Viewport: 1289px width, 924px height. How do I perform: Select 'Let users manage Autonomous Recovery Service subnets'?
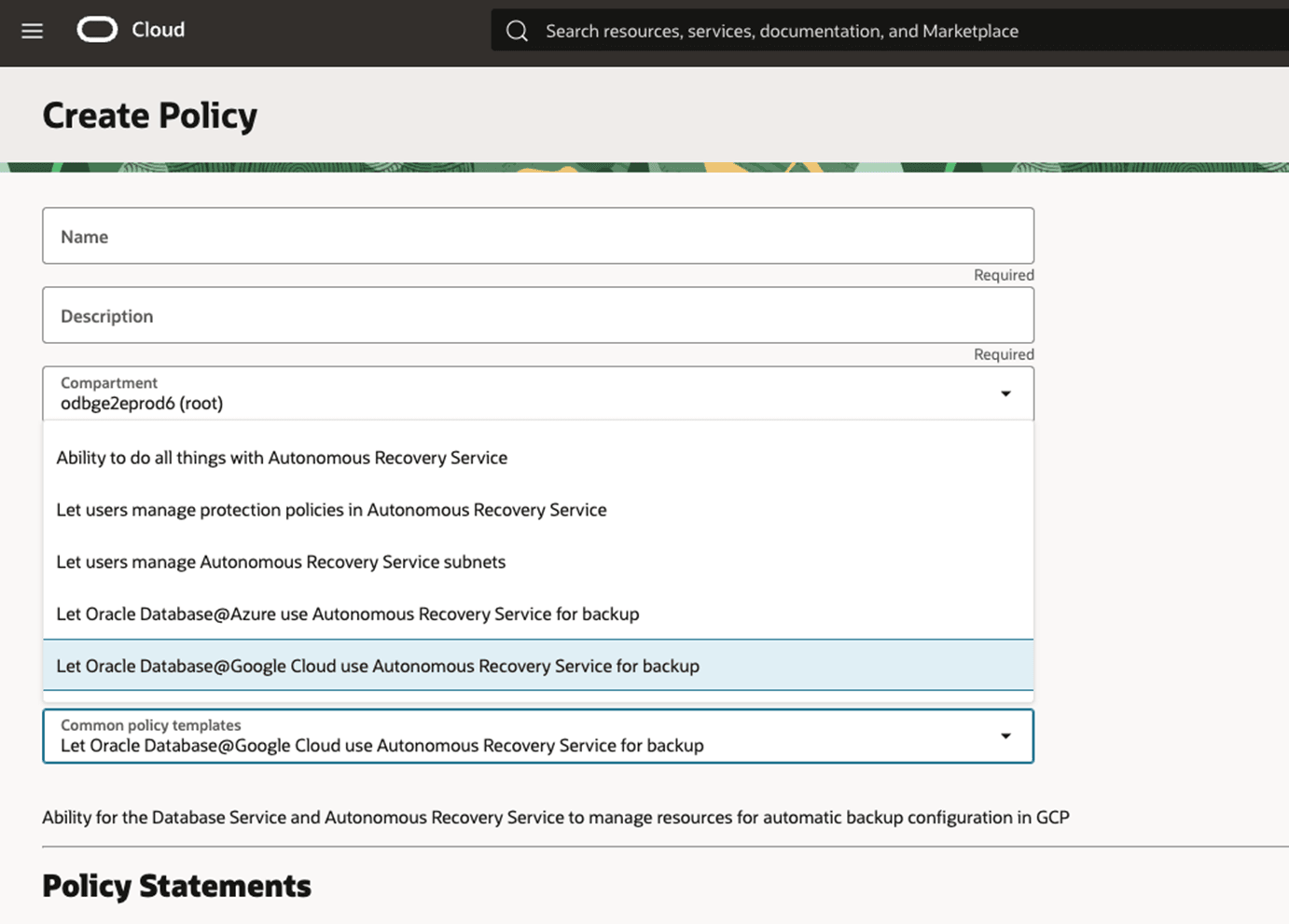(282, 561)
